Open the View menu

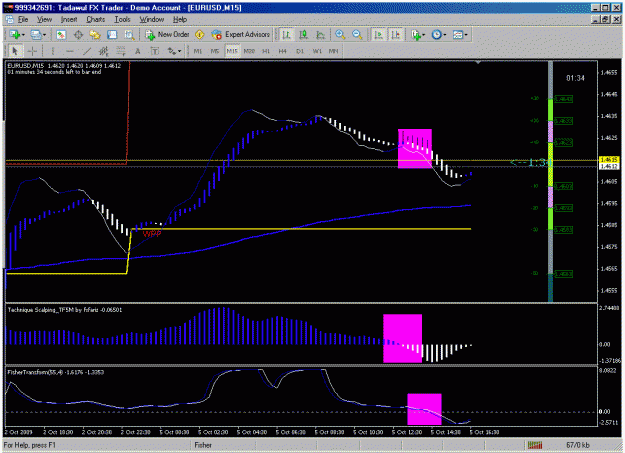click(x=44, y=20)
